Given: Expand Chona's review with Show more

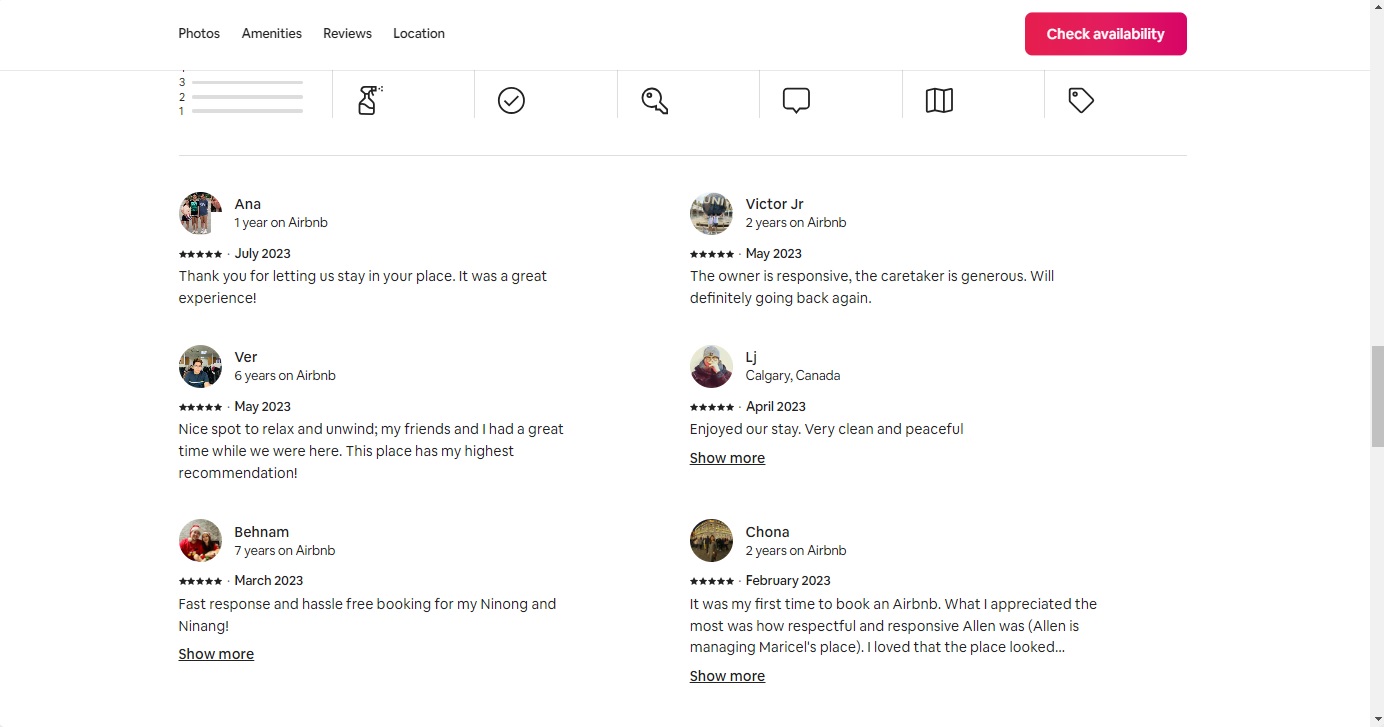Looking at the screenshot, I should (727, 676).
